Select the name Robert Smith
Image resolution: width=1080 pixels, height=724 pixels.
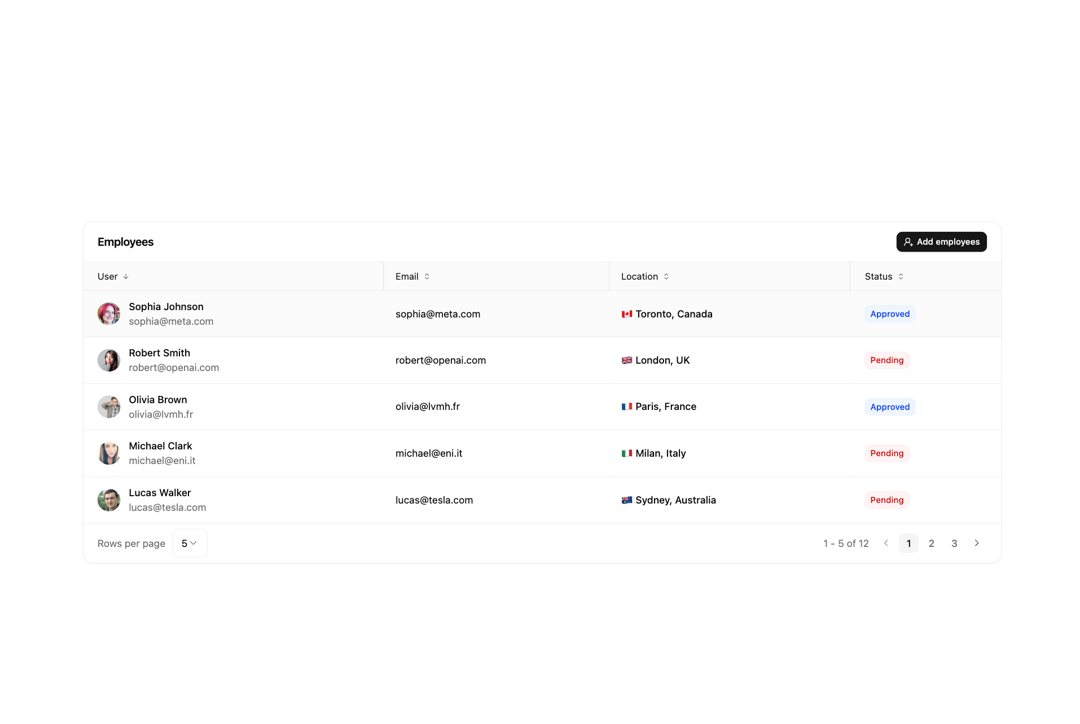coord(159,353)
